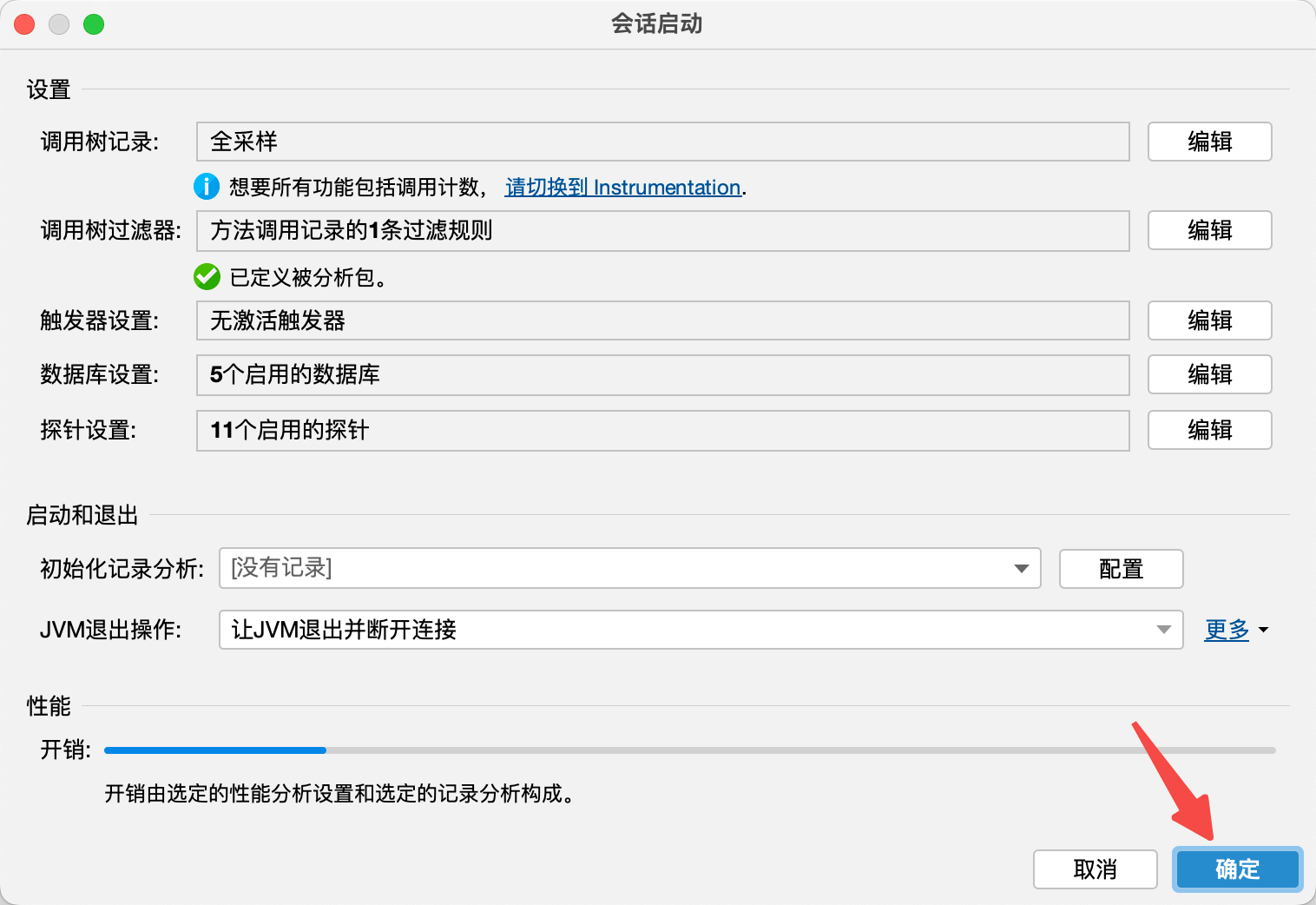Click the 调用树记录 label
Screen dimensions: 1316x905
click(x=99, y=142)
